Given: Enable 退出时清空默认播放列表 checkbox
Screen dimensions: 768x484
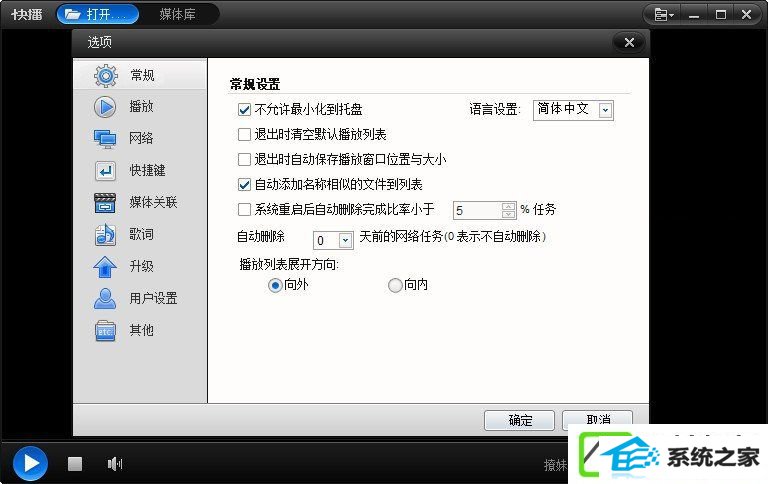Looking at the screenshot, I should (x=244, y=134).
